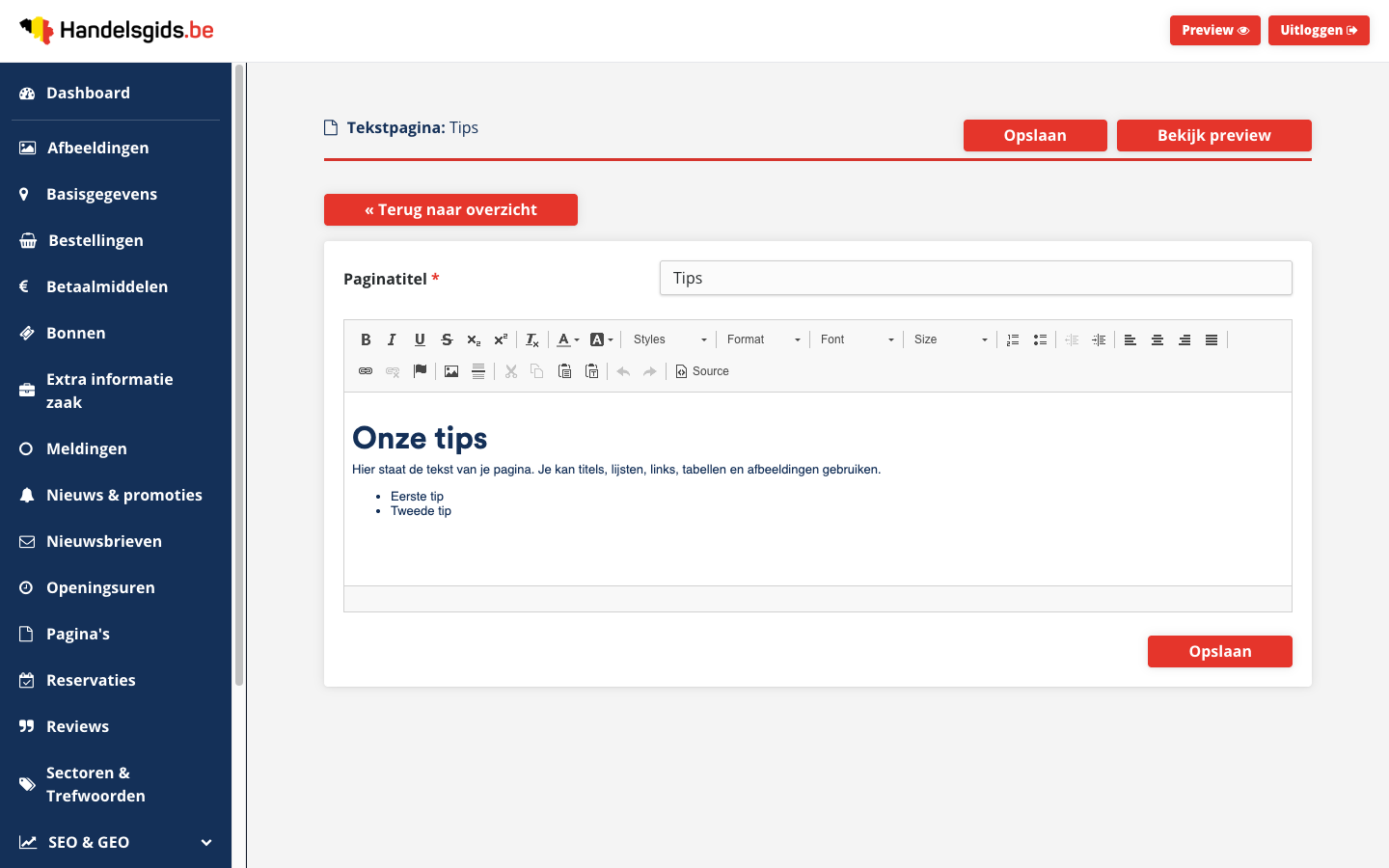Click the Bekijk preview button

tap(1214, 135)
